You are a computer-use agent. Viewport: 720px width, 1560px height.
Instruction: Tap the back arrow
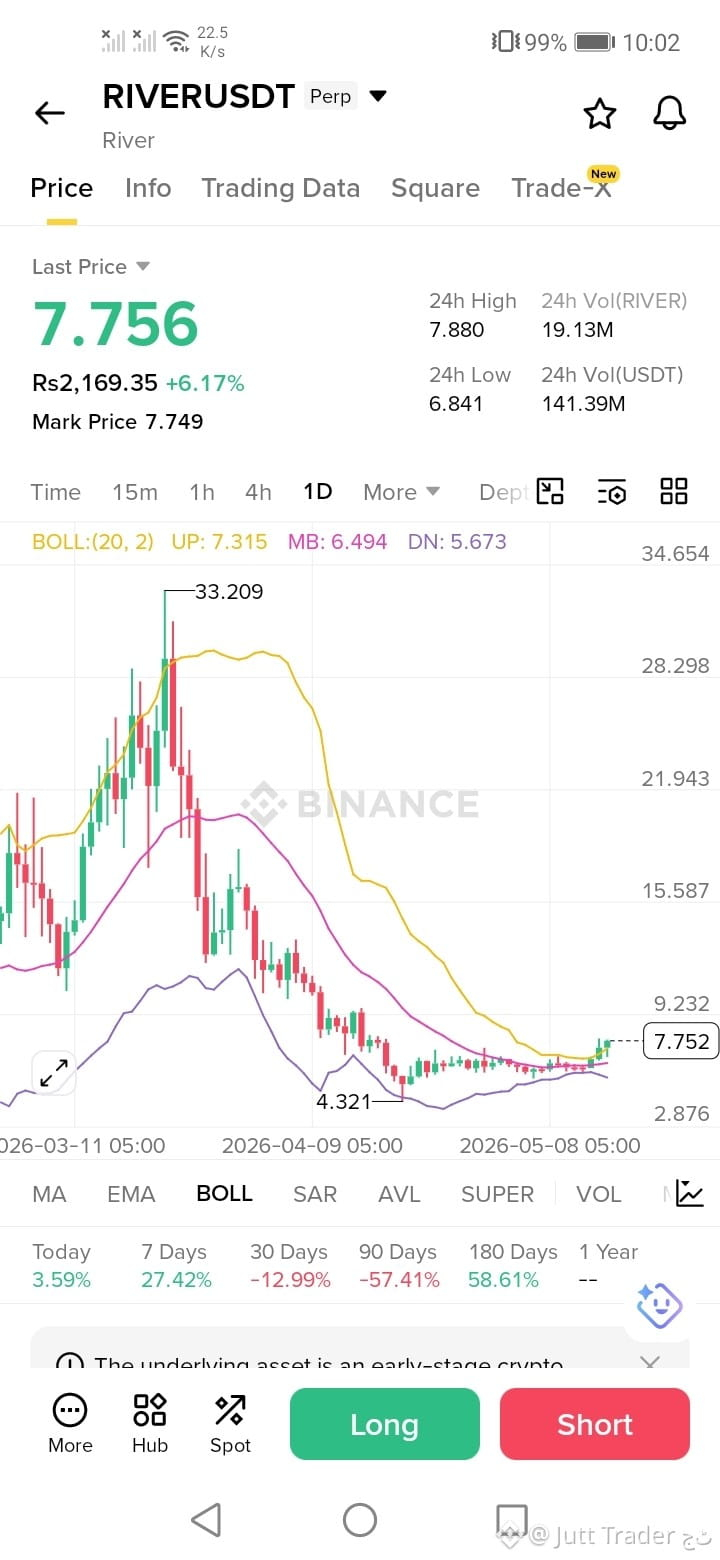(x=49, y=113)
